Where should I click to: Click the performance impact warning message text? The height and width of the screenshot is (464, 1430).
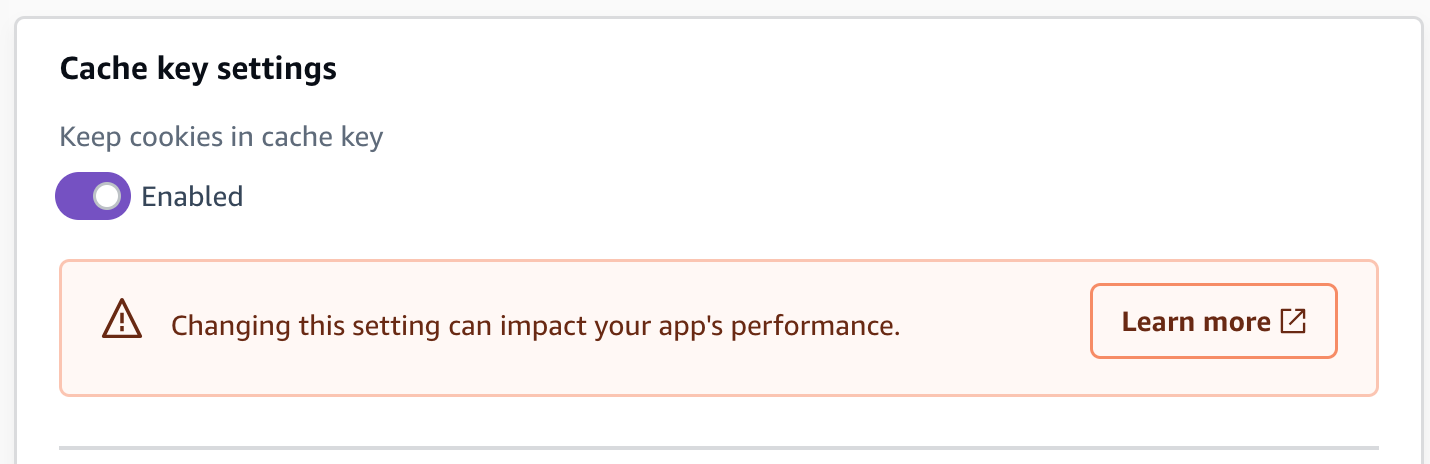click(x=535, y=325)
